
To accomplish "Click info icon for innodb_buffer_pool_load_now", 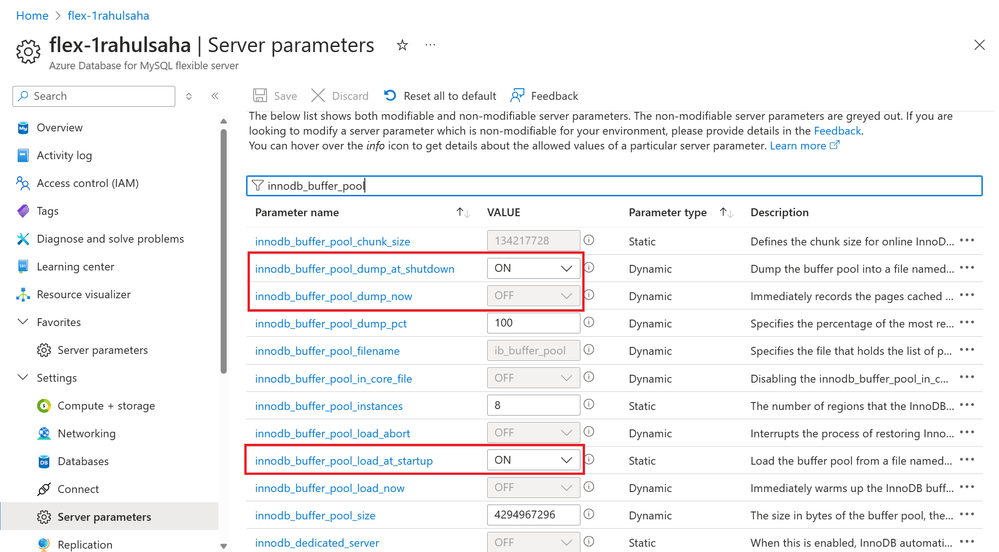I will pyautogui.click(x=589, y=487).
